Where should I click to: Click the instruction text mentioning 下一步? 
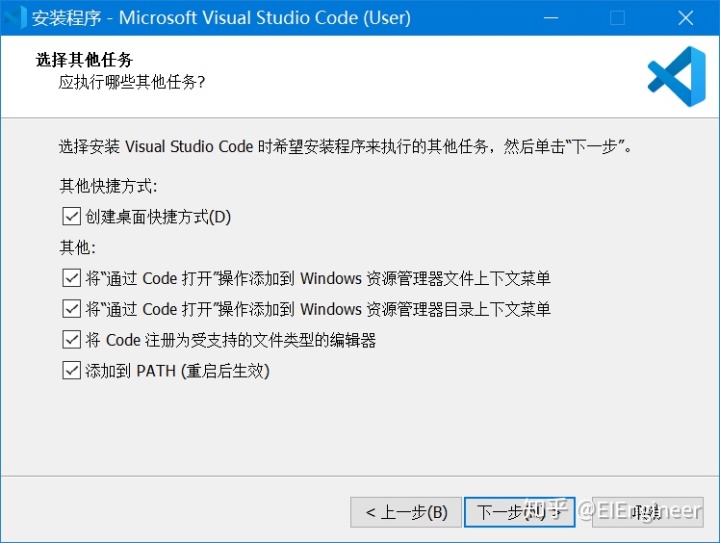click(345, 146)
